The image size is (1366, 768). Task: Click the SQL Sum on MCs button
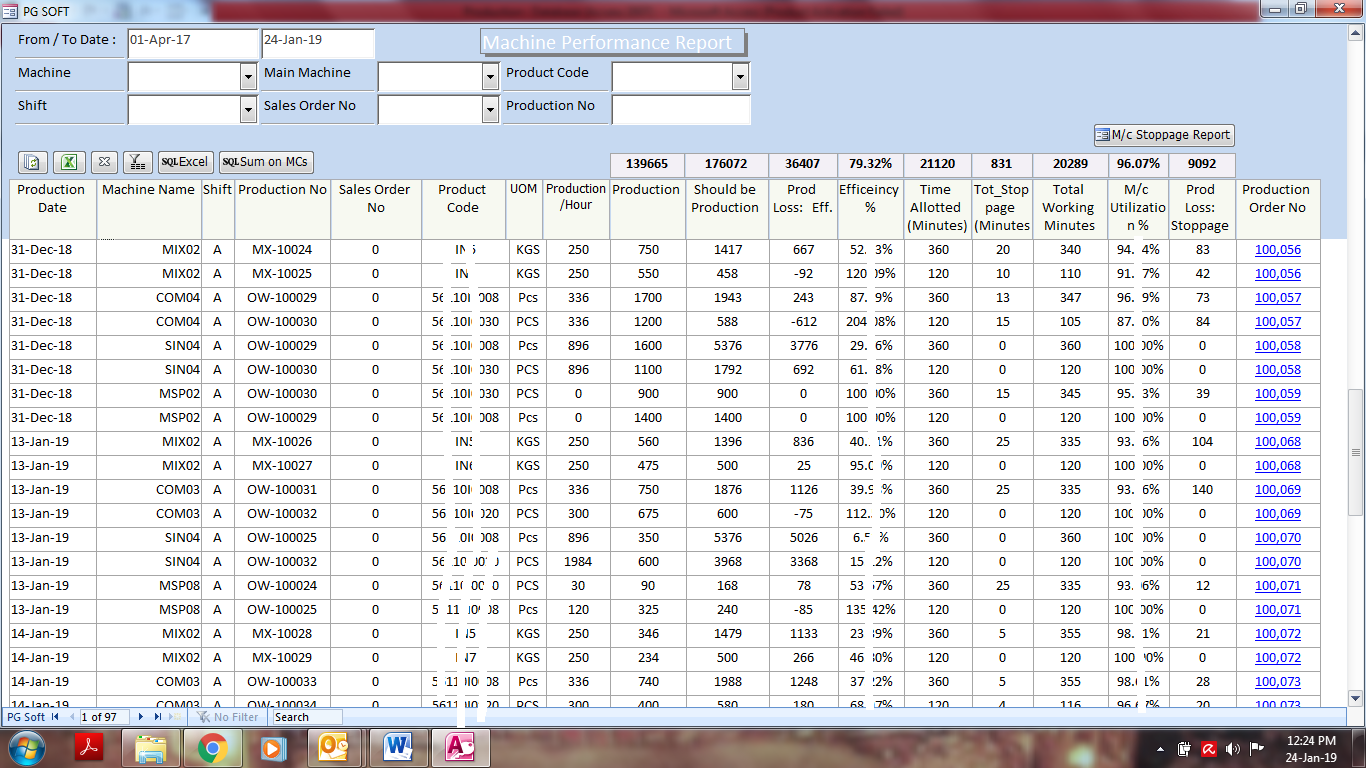266,162
